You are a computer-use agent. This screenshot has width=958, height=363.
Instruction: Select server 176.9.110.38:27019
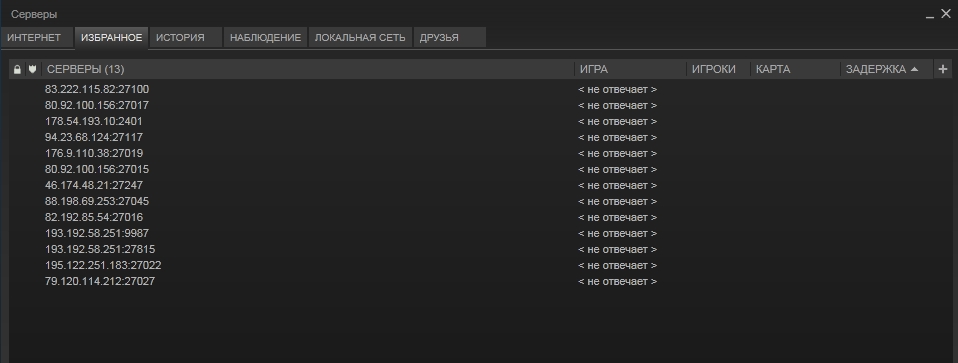[x=93, y=153]
